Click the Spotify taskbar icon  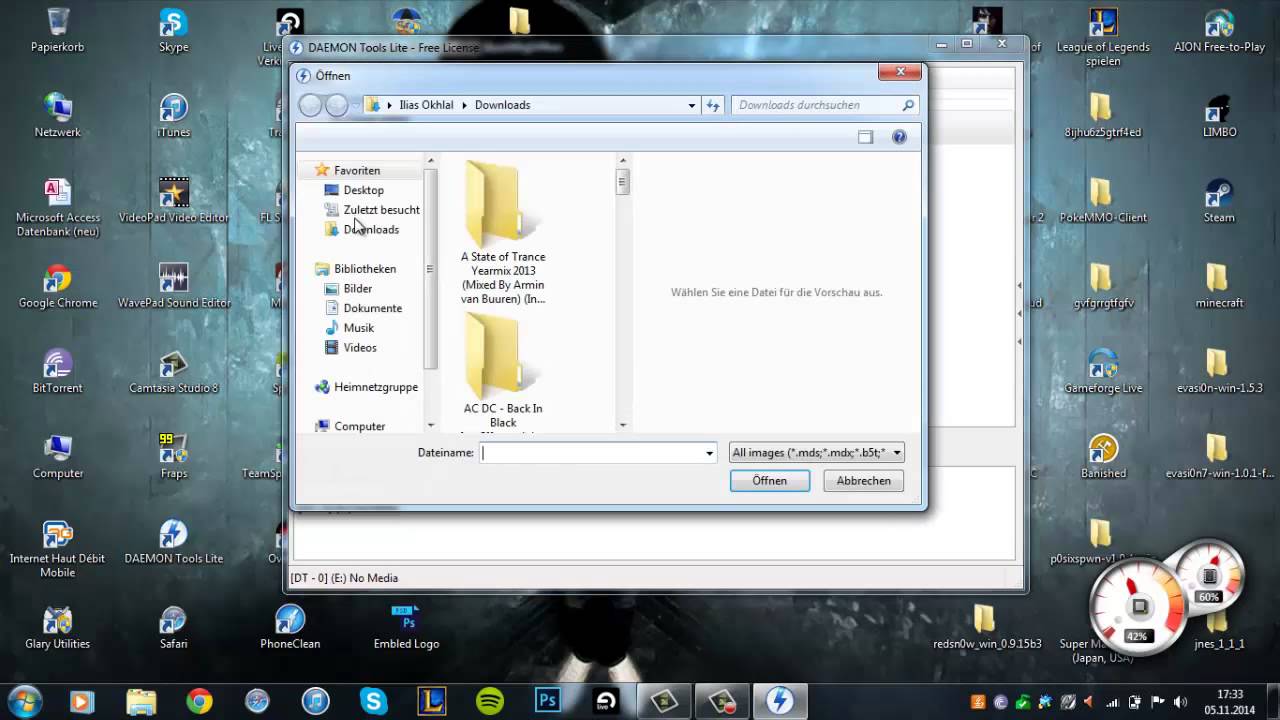(x=490, y=701)
